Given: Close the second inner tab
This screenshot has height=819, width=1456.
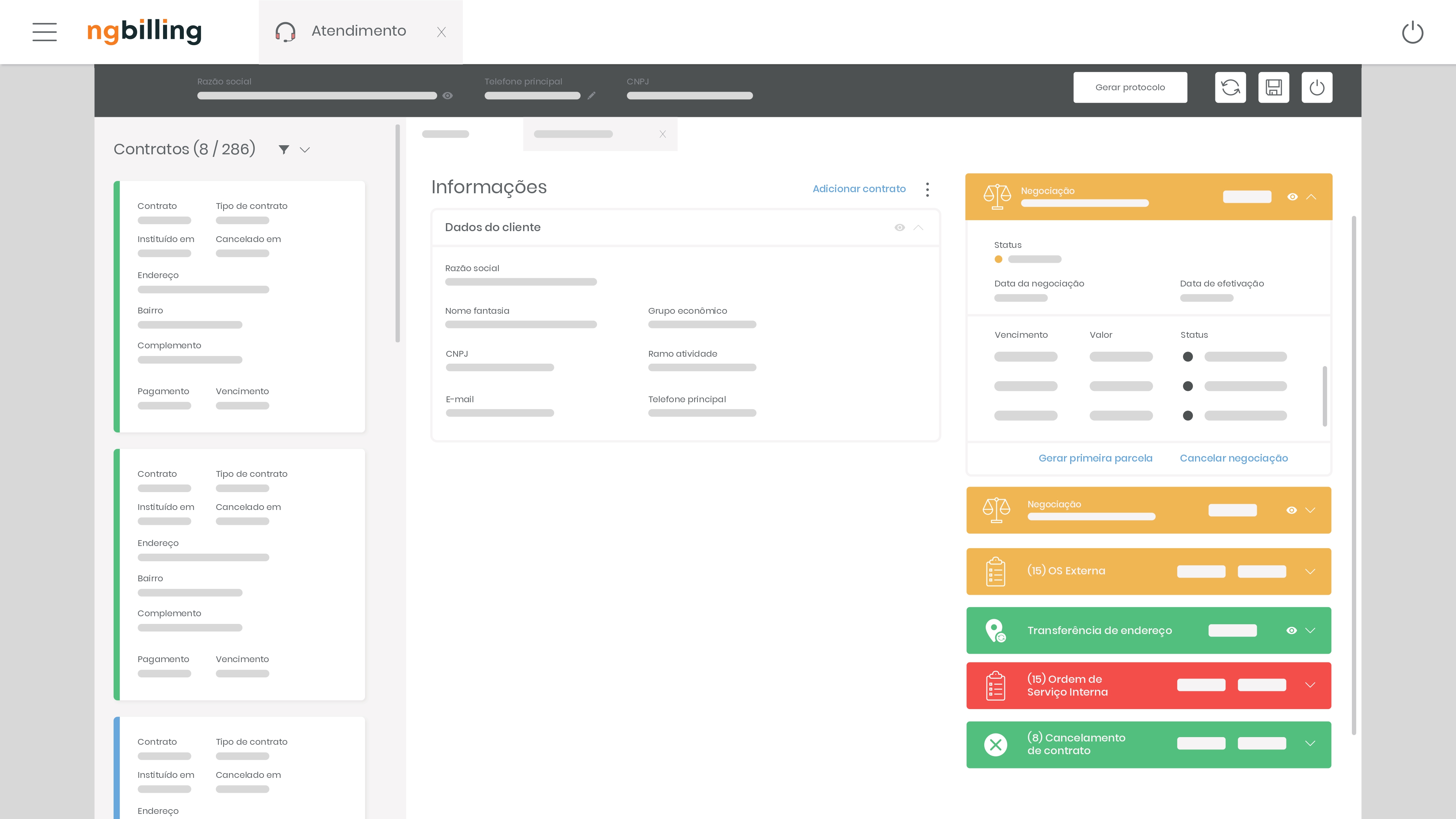Looking at the screenshot, I should pos(662,134).
